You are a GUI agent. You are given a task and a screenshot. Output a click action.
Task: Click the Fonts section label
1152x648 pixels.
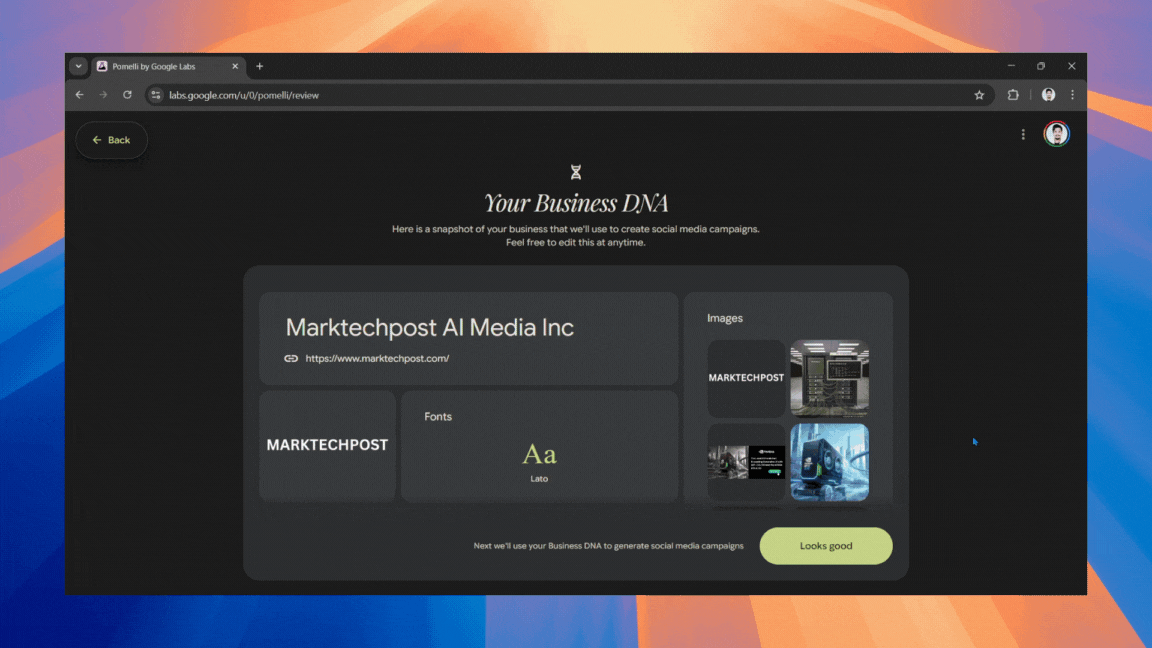pyautogui.click(x=438, y=417)
